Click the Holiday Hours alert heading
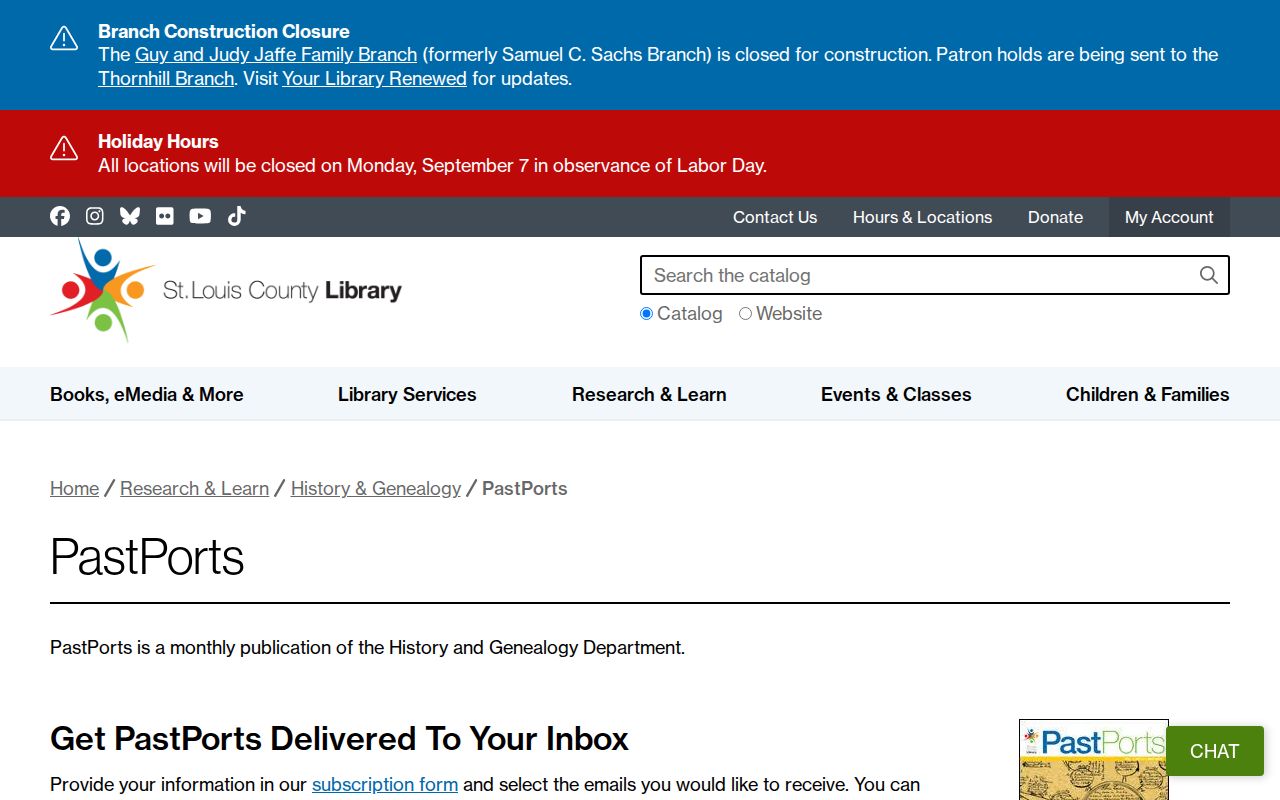Viewport: 1280px width, 800px height. (x=158, y=141)
